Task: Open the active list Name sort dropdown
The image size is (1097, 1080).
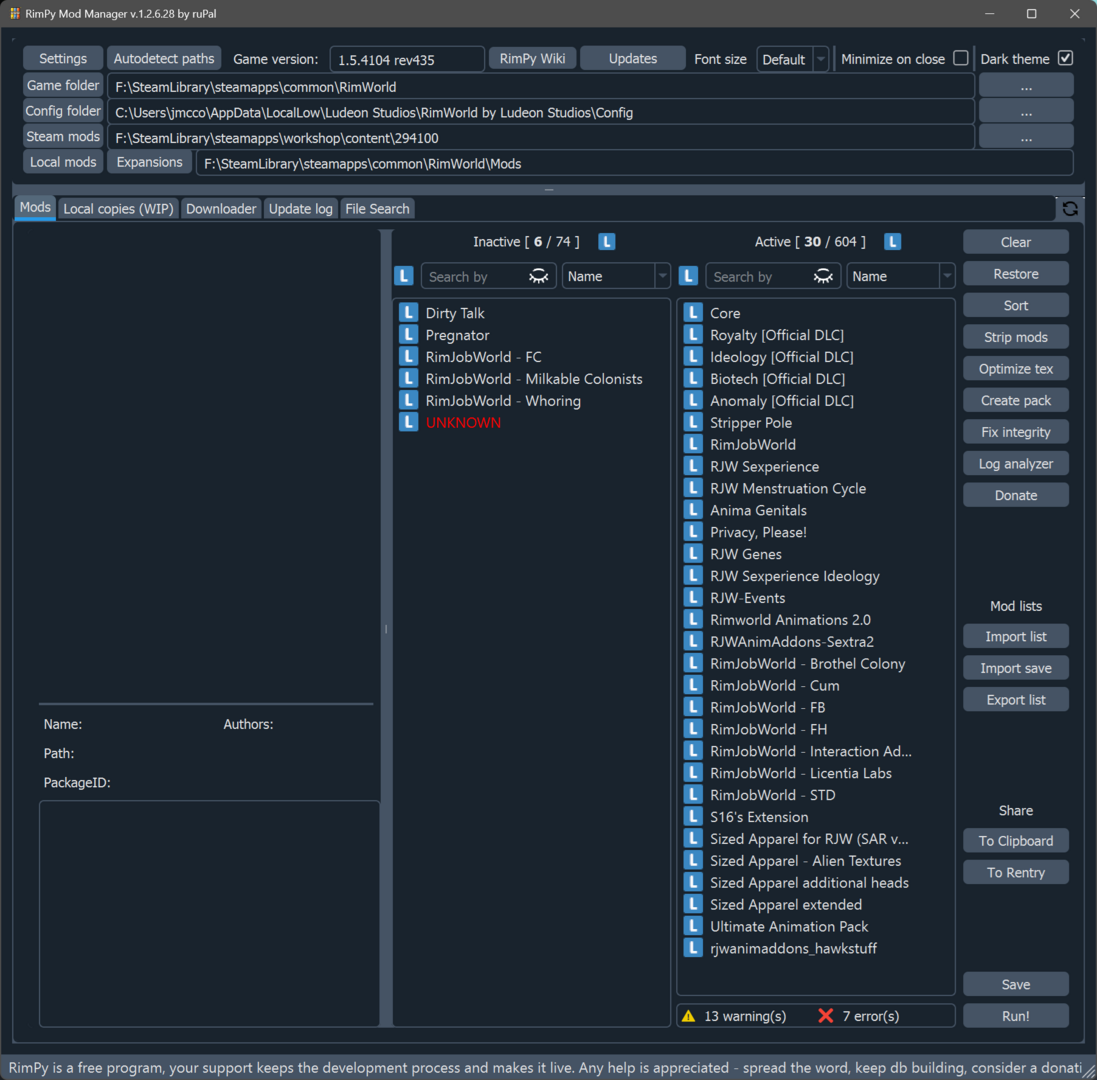Action: (900, 276)
